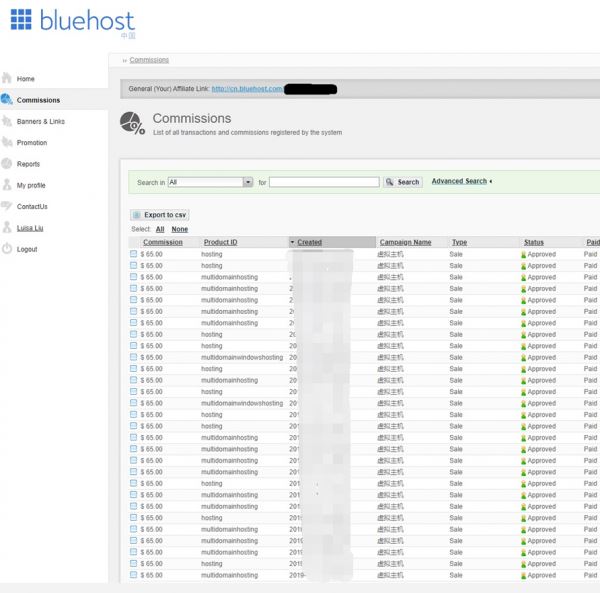The height and width of the screenshot is (593, 600).
Task: Log out using the Logout item
Action: (x=27, y=249)
